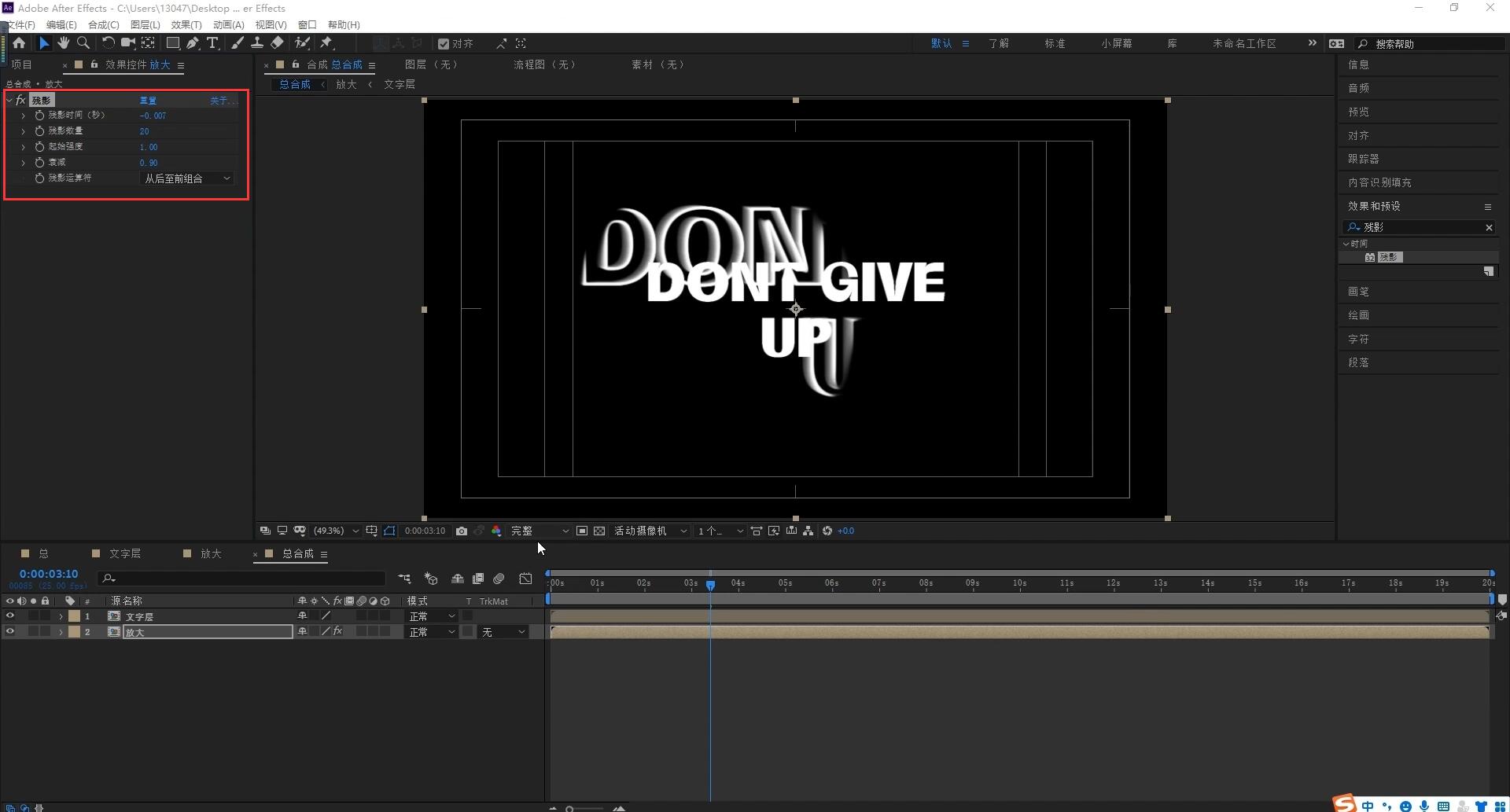
Task: Toggle the effect fx switch on 放大 layer
Action: pos(338,631)
